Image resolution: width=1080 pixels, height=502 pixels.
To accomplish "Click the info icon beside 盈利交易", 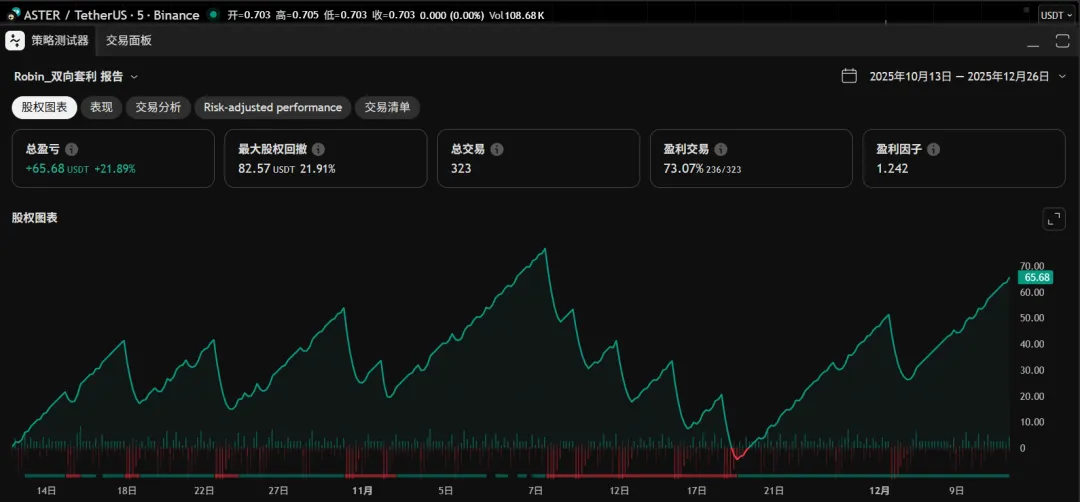I will point(720,149).
